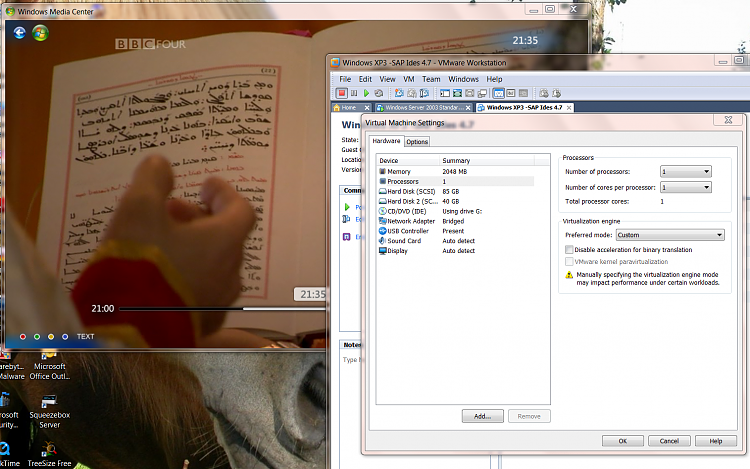Image resolution: width=750 pixels, height=469 pixels.
Task: Select the USB Controller row
Action: point(456,231)
